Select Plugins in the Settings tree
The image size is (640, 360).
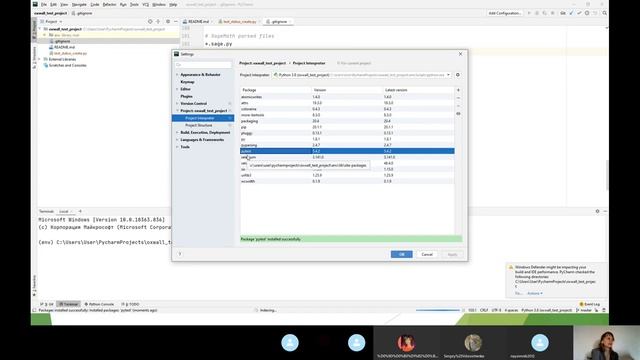(187, 96)
